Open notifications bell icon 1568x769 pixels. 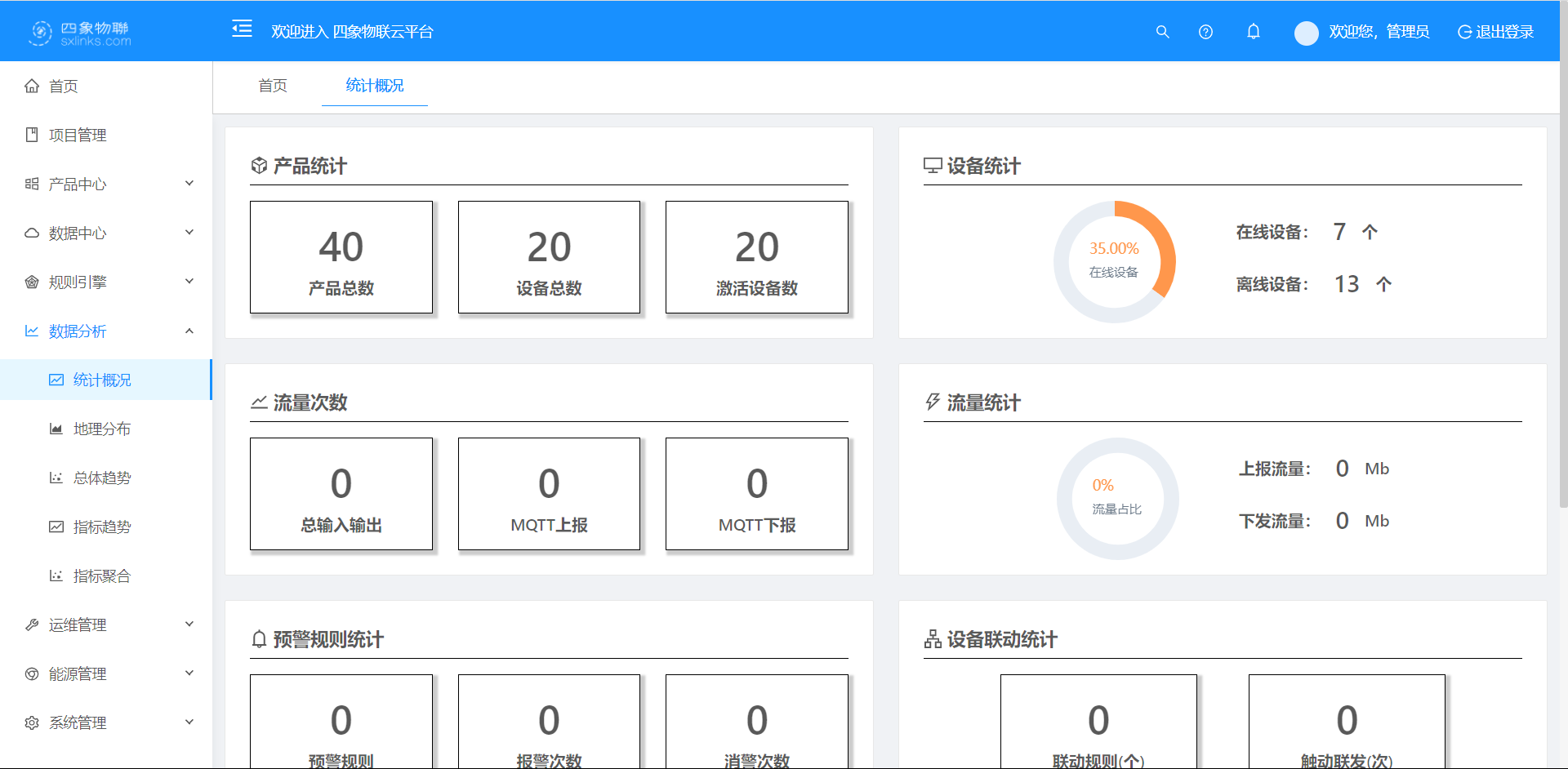[x=1253, y=32]
